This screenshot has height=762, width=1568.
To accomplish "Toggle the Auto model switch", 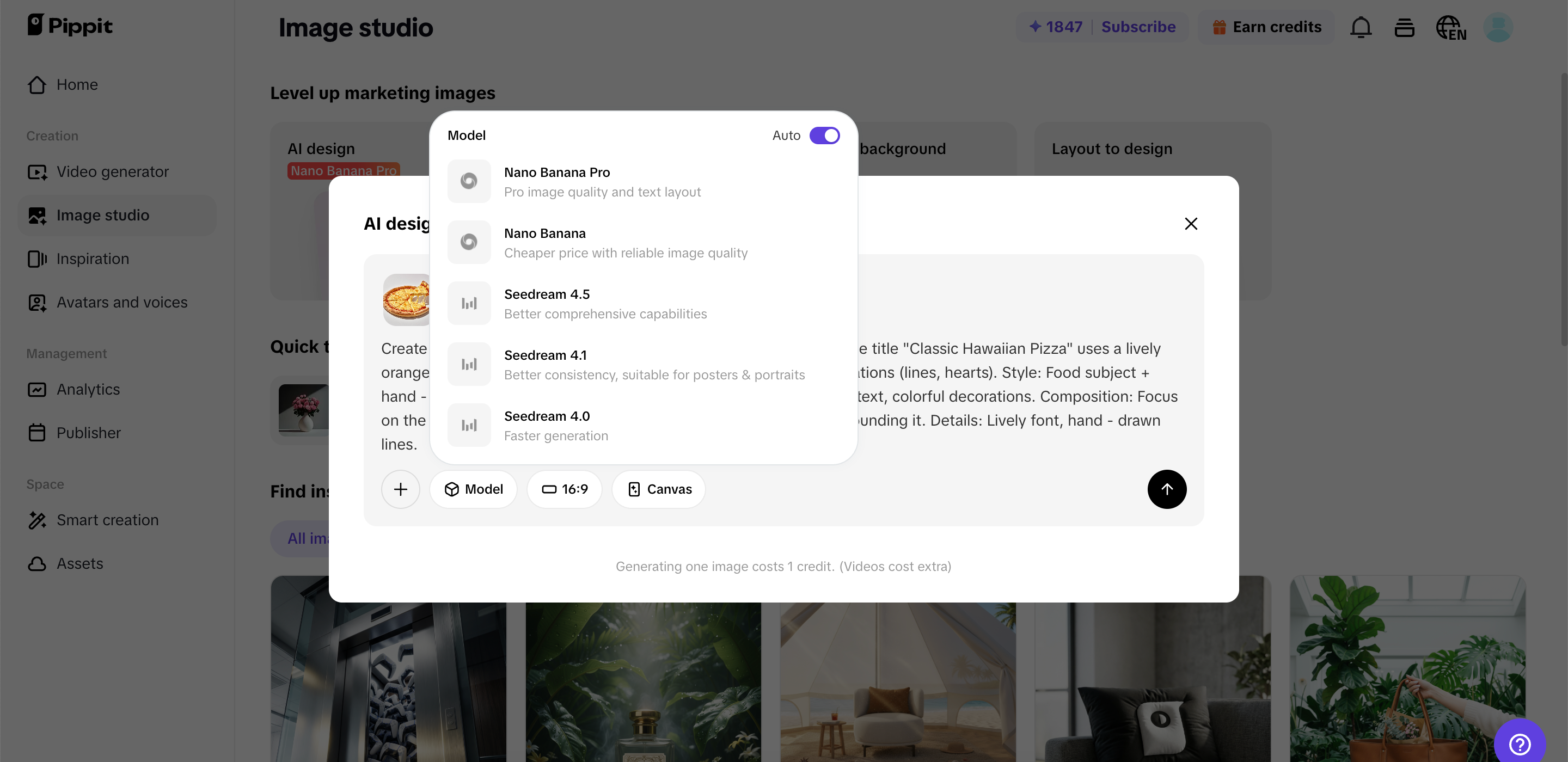I will [824, 135].
